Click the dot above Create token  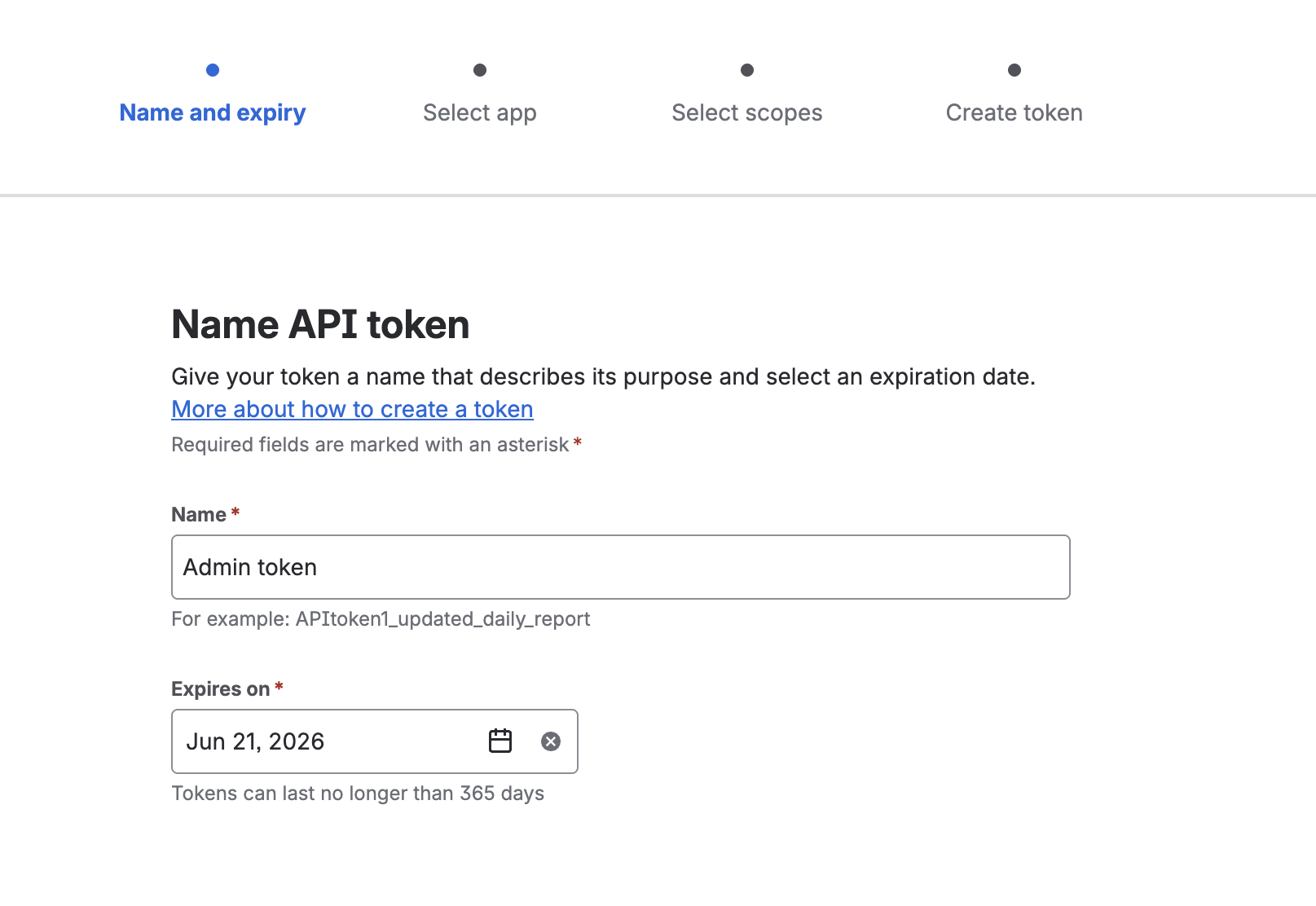tap(1015, 70)
